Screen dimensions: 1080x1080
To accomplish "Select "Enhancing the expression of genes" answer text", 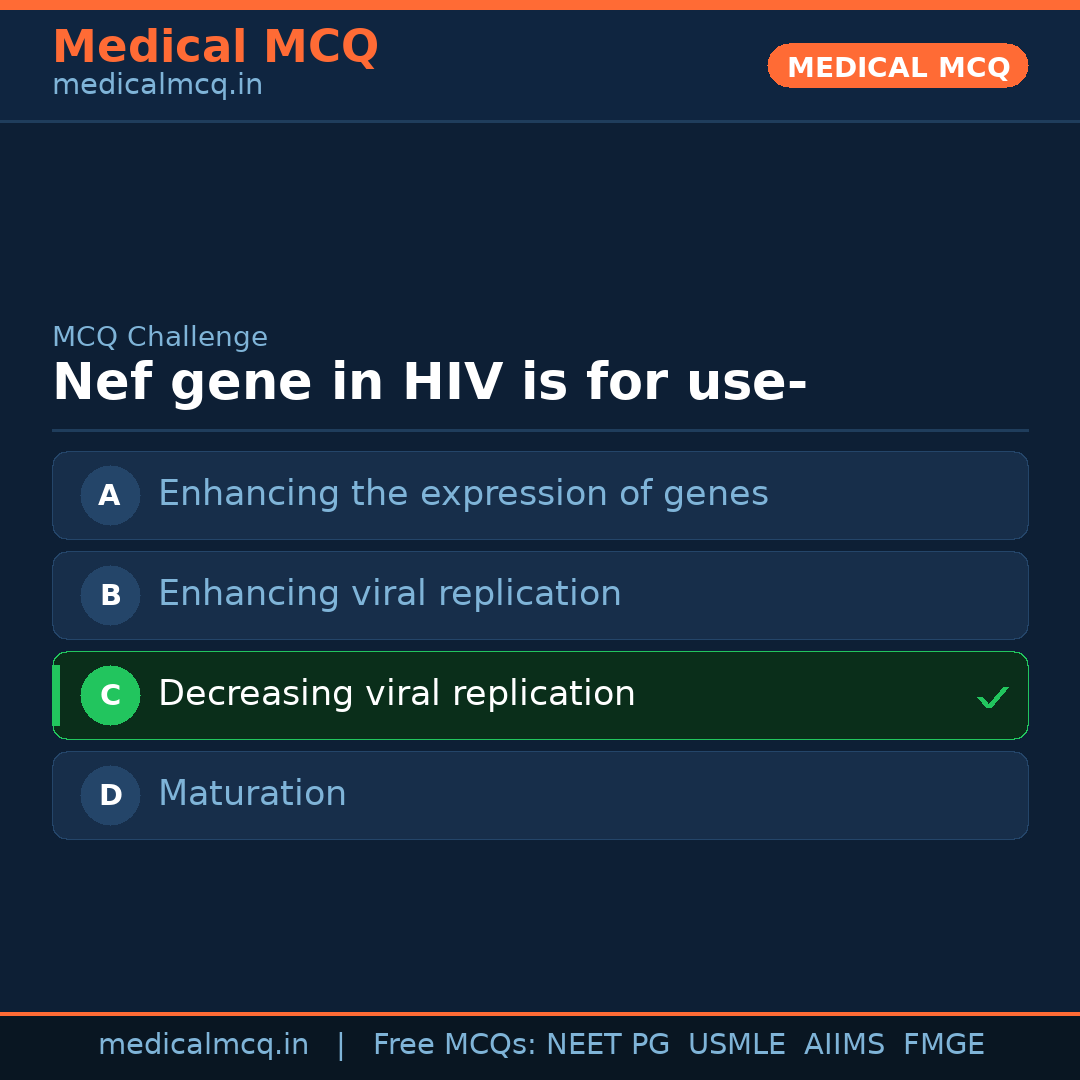I will point(463,494).
